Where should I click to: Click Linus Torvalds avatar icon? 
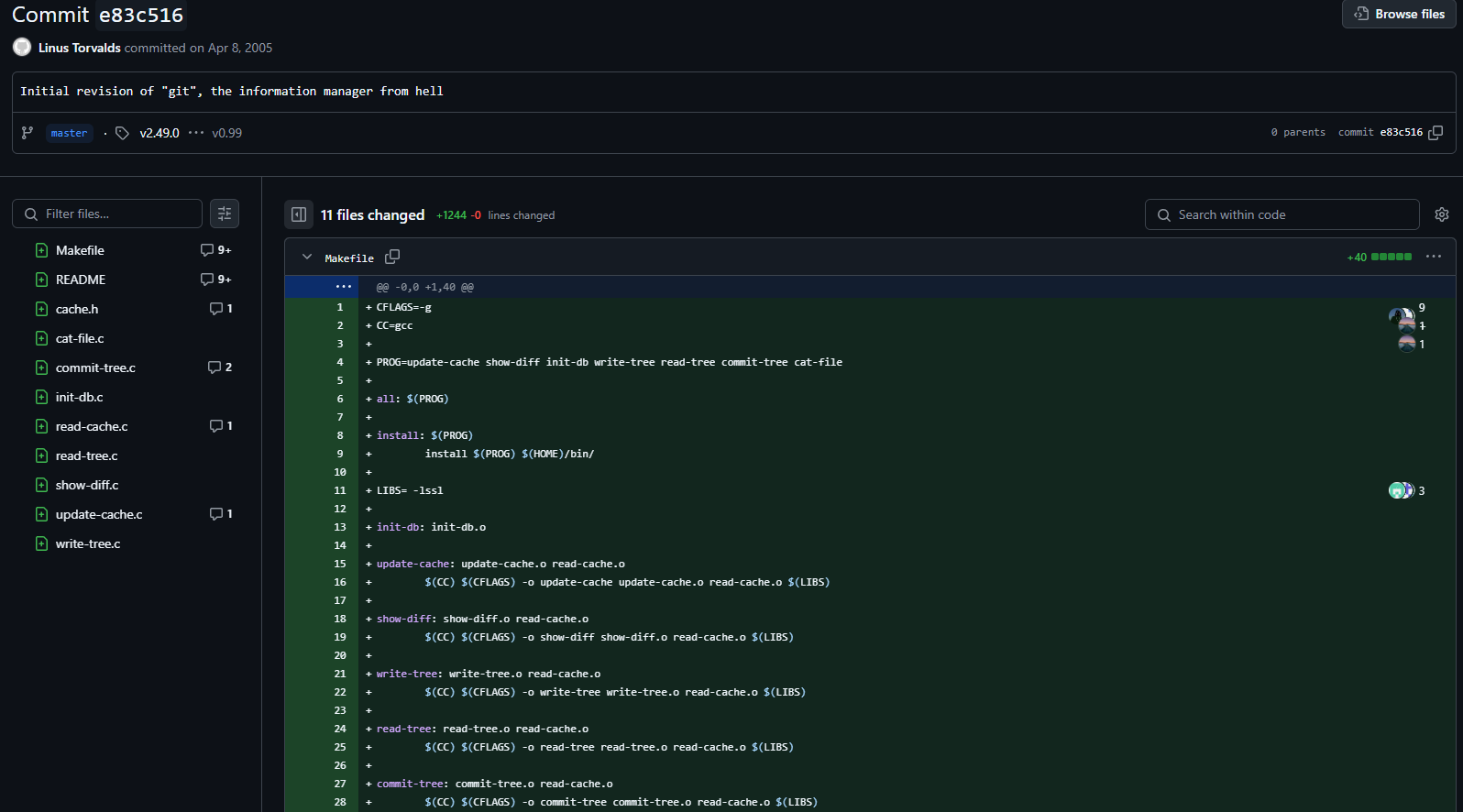[22, 47]
